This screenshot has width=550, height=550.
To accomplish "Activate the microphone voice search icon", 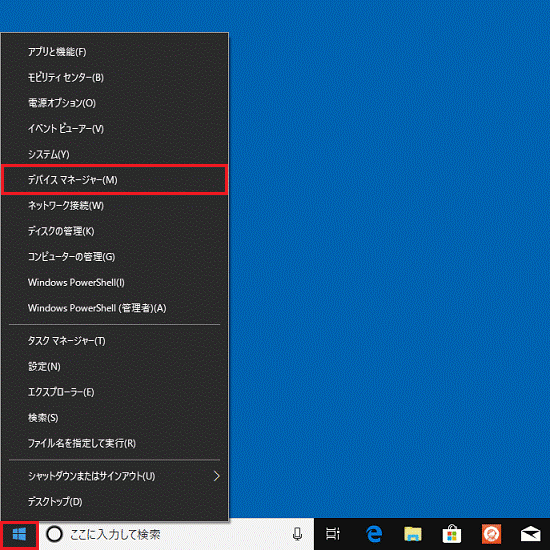I will pos(297,534).
